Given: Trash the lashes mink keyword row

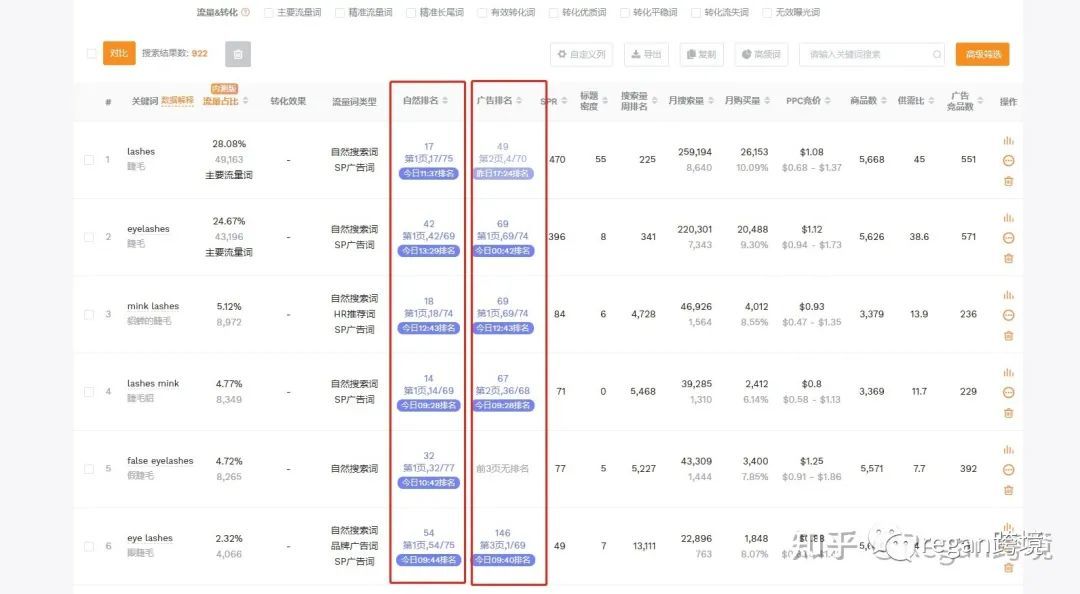Looking at the screenshot, I should point(1008,413).
